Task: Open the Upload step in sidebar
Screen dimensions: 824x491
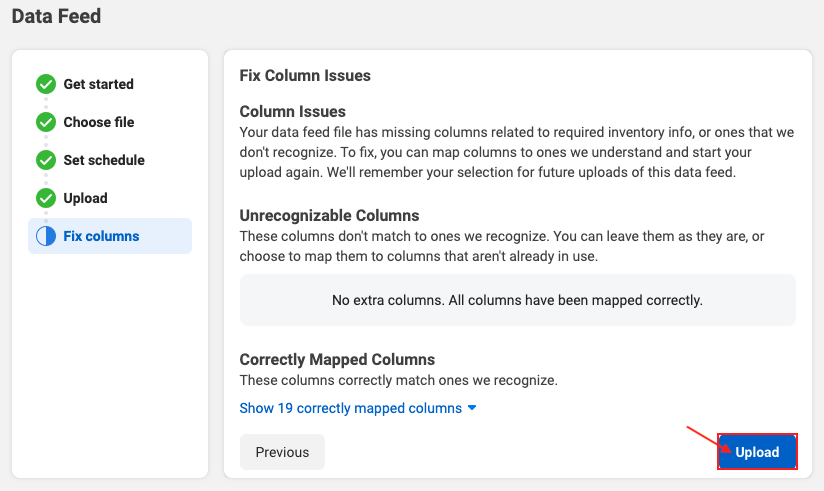Action: tap(85, 198)
